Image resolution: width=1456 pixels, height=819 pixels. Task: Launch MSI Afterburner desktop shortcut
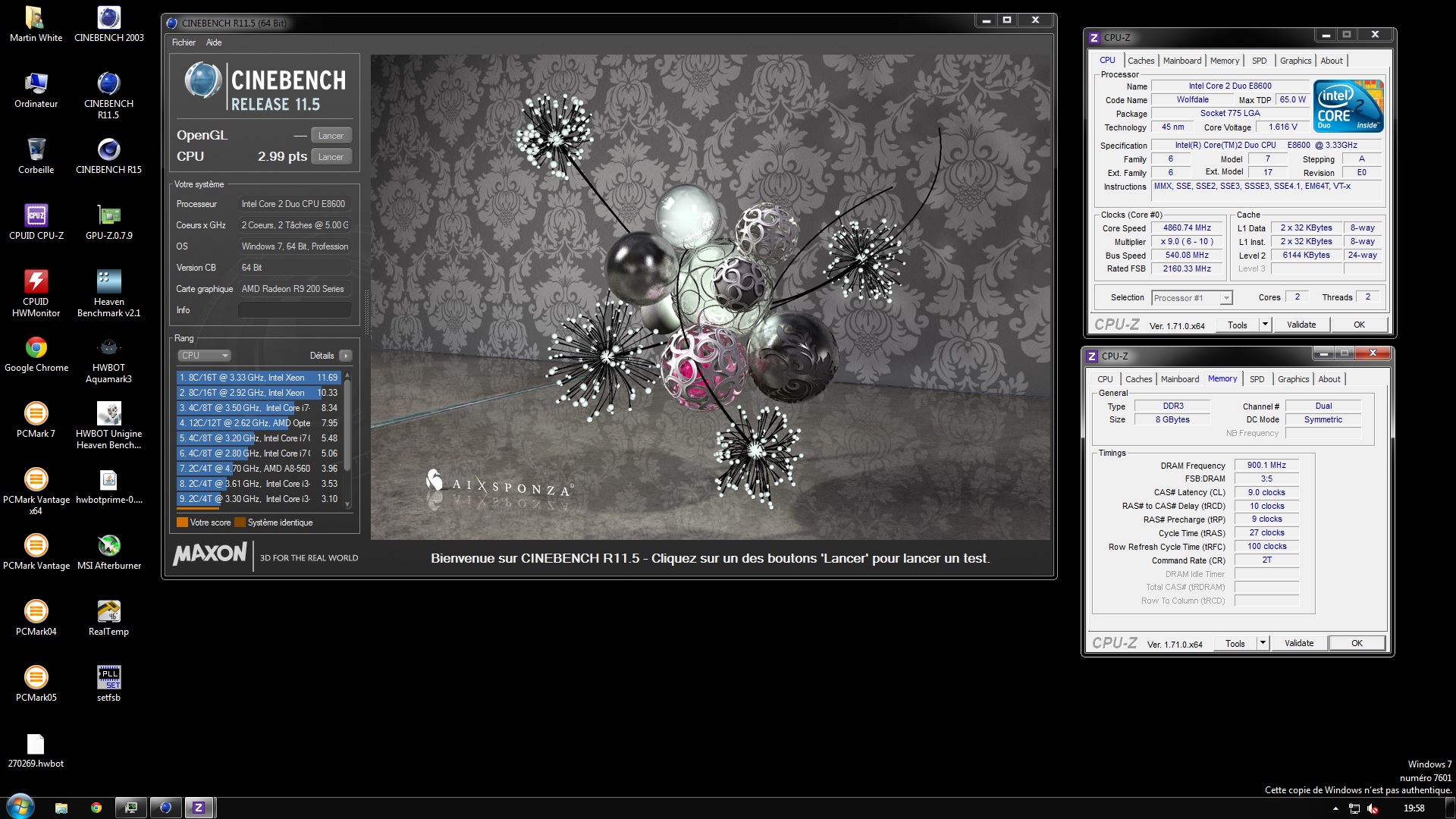pos(108,552)
